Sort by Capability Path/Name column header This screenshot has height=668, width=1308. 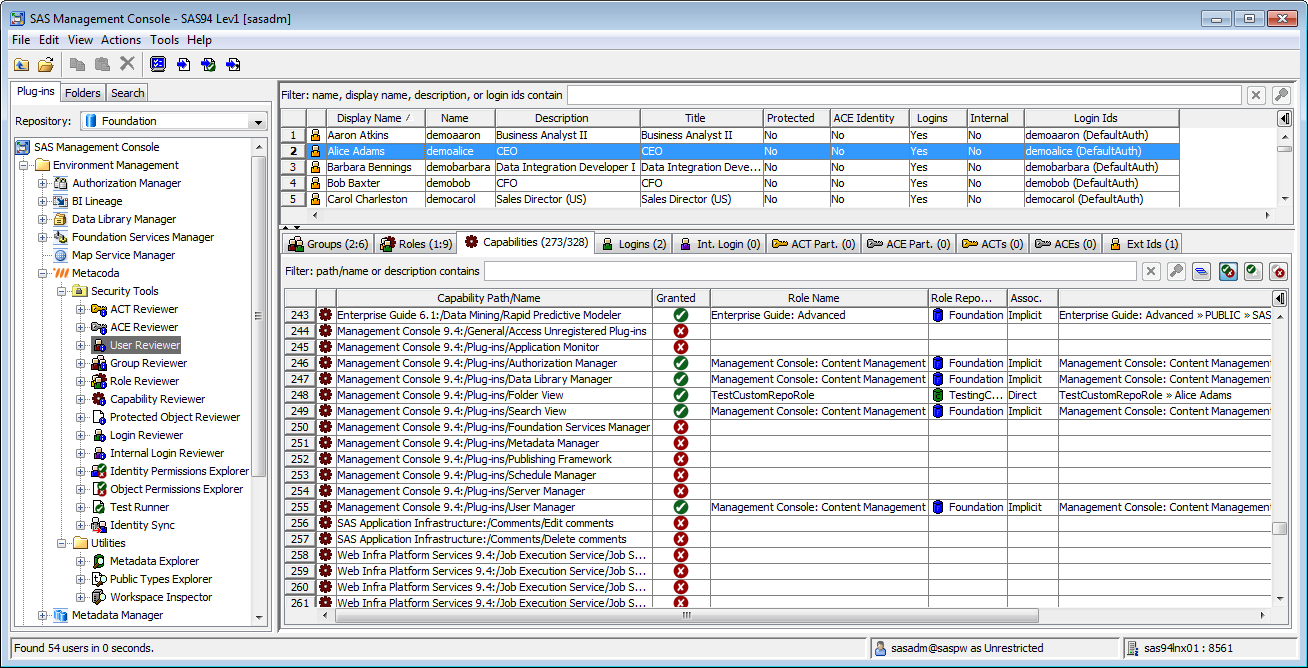click(x=494, y=298)
